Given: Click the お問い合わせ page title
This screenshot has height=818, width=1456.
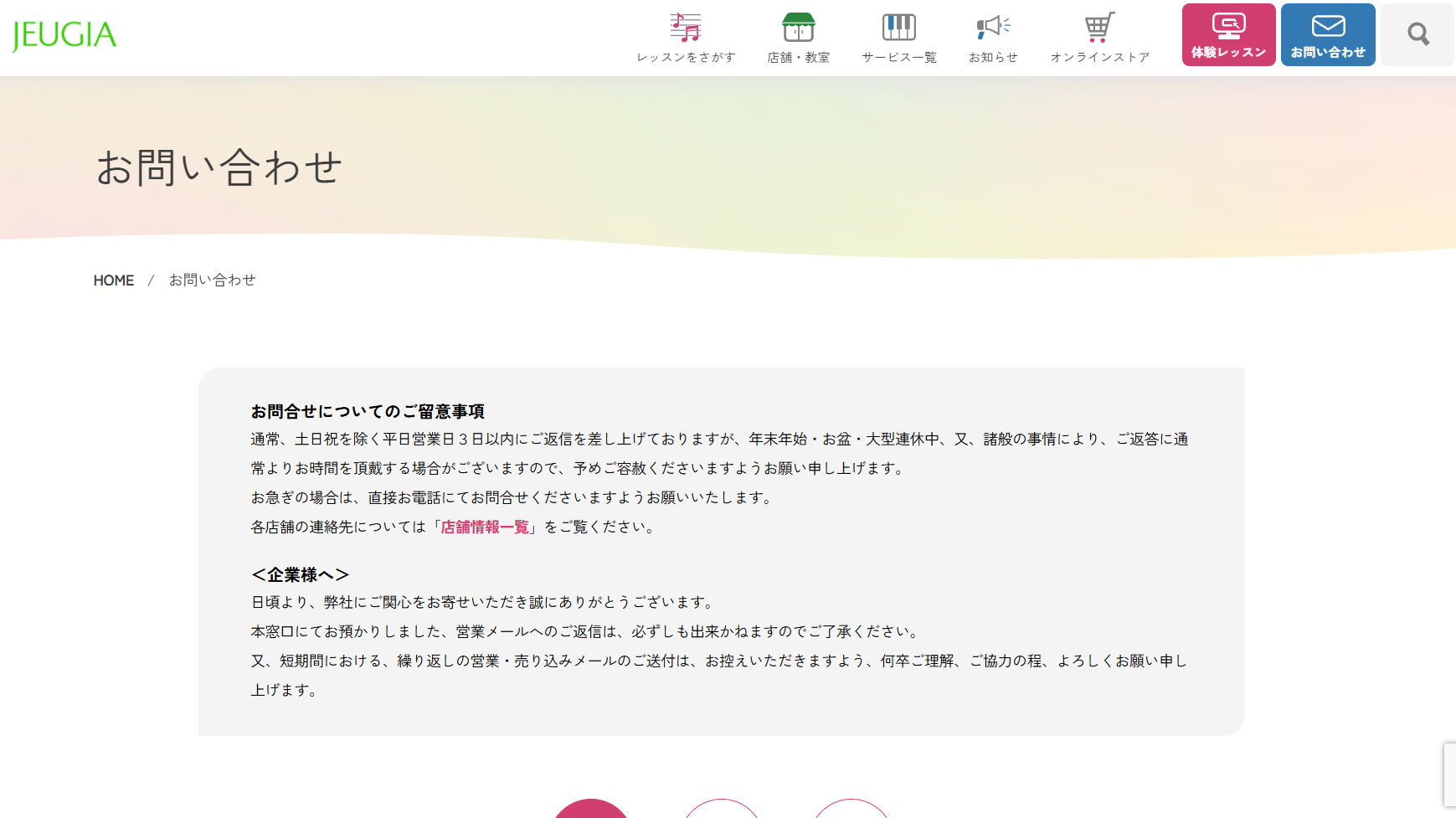Looking at the screenshot, I should (219, 167).
